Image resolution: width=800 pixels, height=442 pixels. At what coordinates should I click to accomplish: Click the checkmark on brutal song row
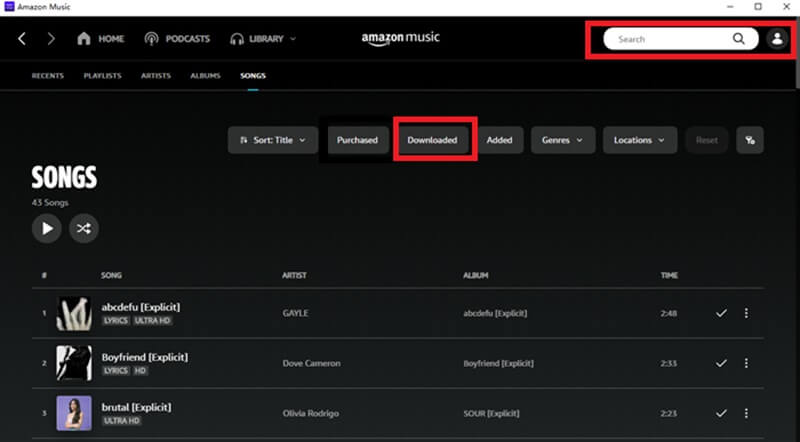click(721, 413)
